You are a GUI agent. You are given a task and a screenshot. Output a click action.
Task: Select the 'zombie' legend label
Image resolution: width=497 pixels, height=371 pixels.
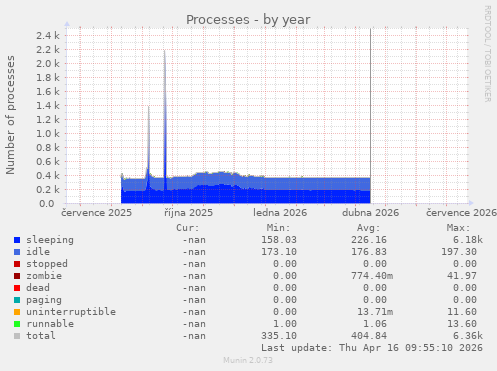(44, 276)
